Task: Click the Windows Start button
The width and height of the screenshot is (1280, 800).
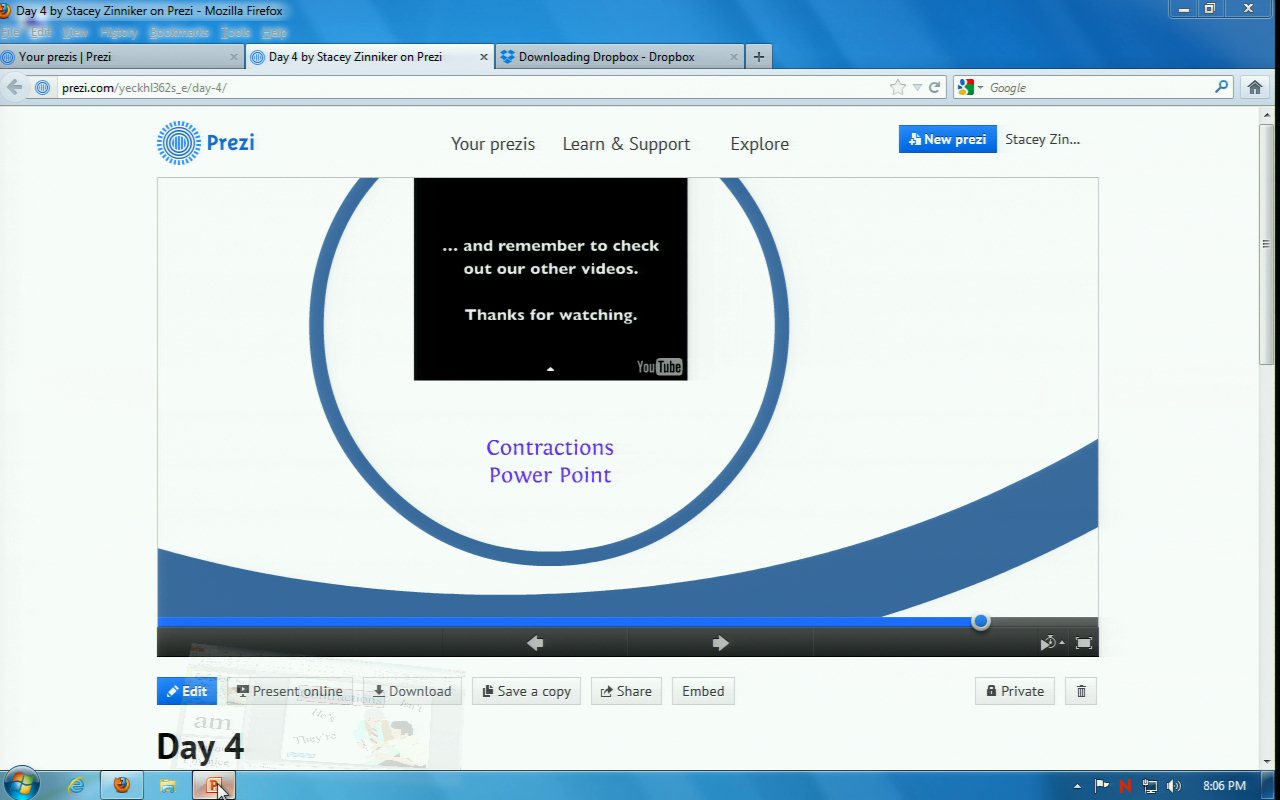Action: [x=21, y=784]
